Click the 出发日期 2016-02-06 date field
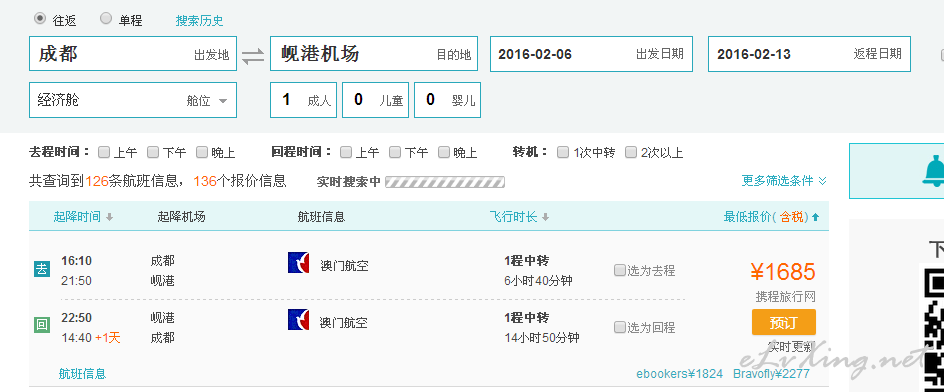The height and width of the screenshot is (392, 944). tap(591, 54)
